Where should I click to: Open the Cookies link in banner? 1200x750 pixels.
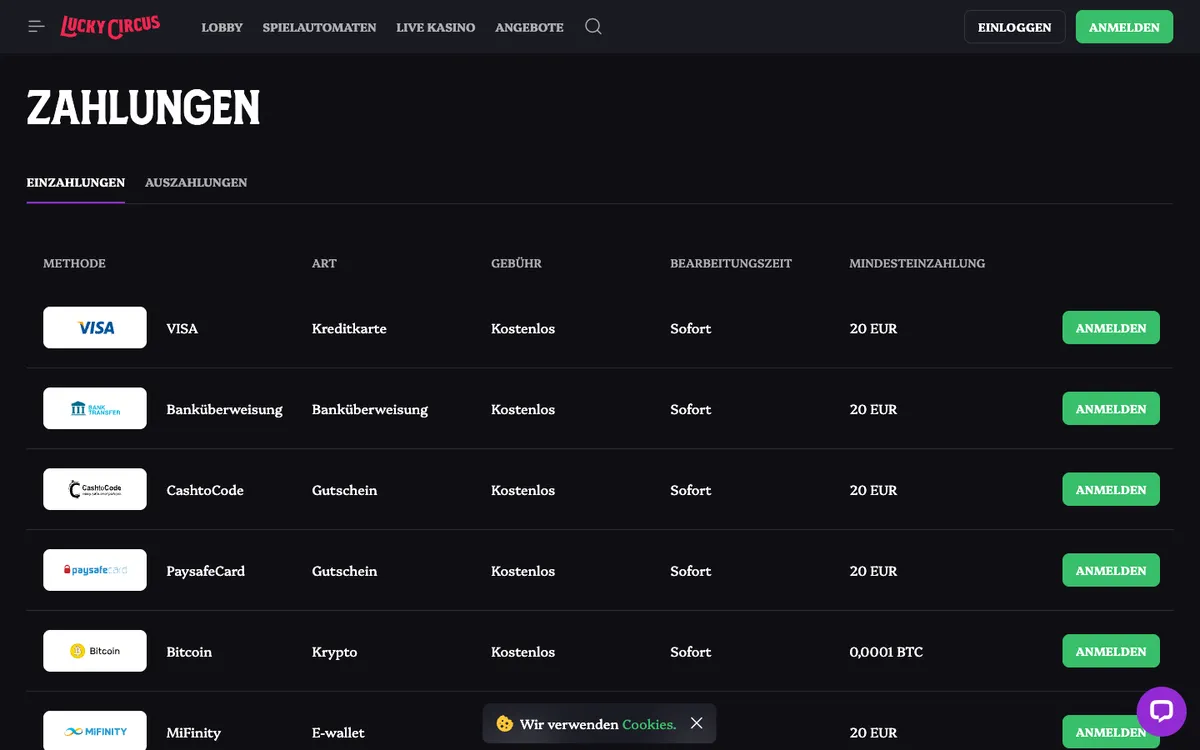[649, 724]
